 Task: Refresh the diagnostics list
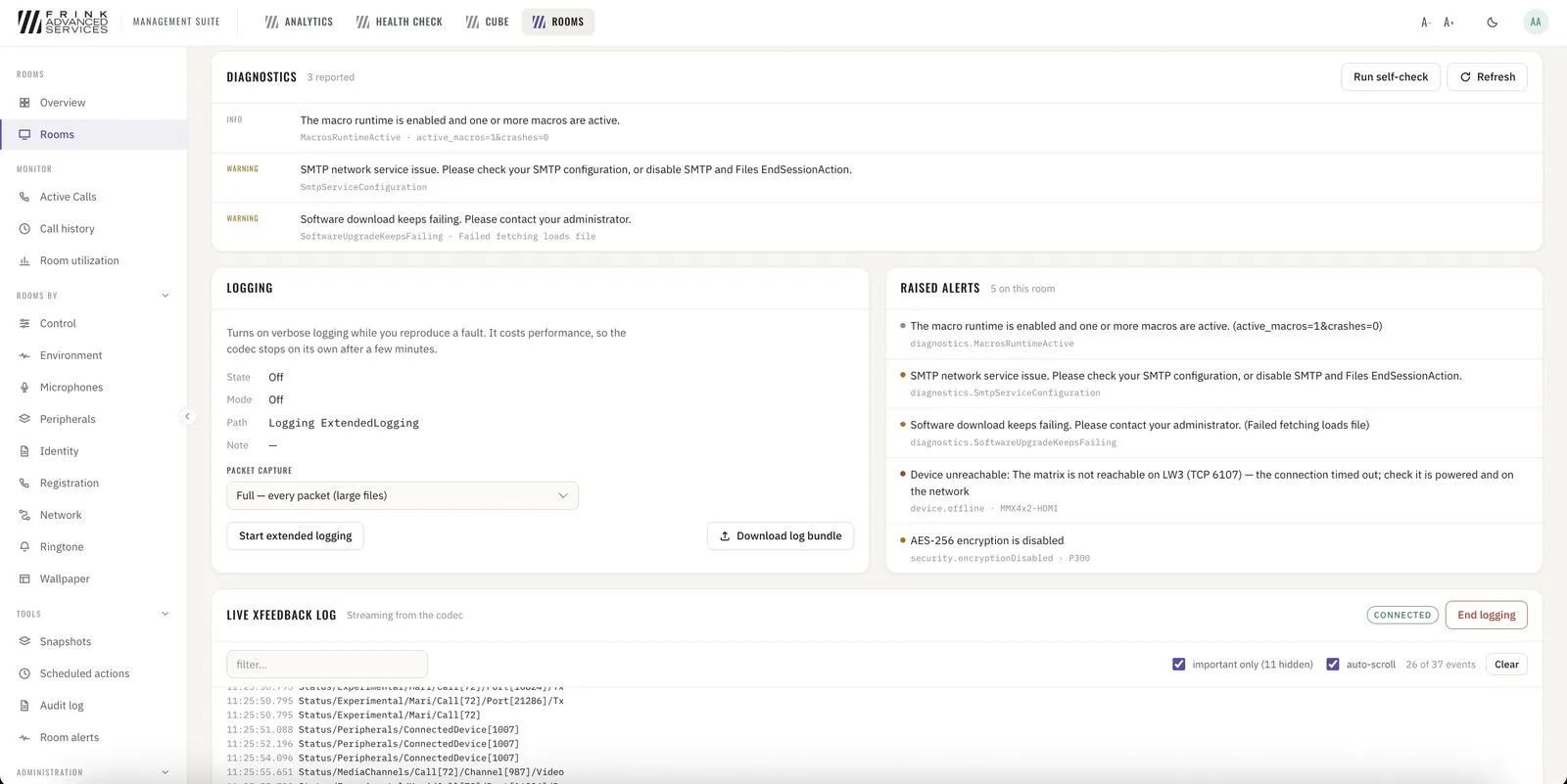pos(1487,77)
